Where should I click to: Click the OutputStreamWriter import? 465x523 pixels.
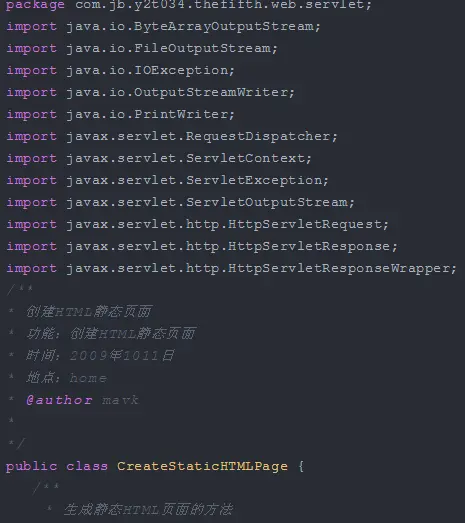coord(151,93)
